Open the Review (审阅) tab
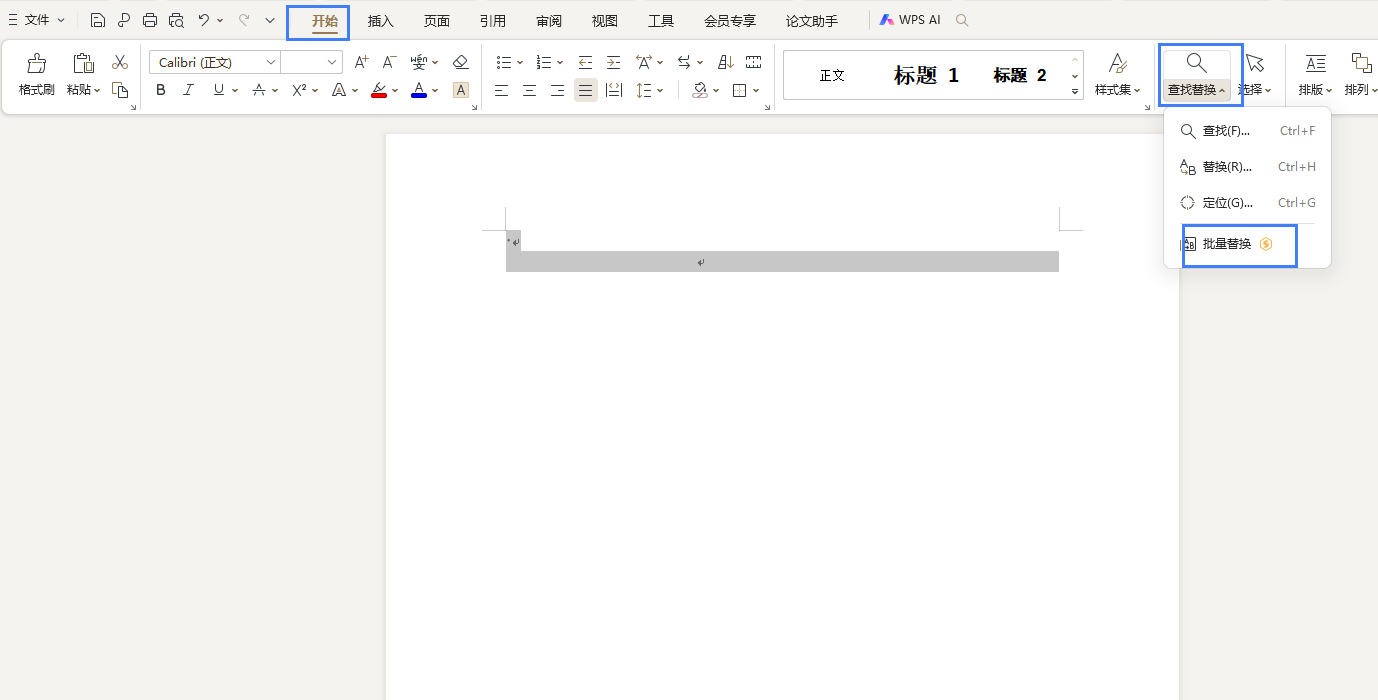The height and width of the screenshot is (700, 1378). pos(549,21)
